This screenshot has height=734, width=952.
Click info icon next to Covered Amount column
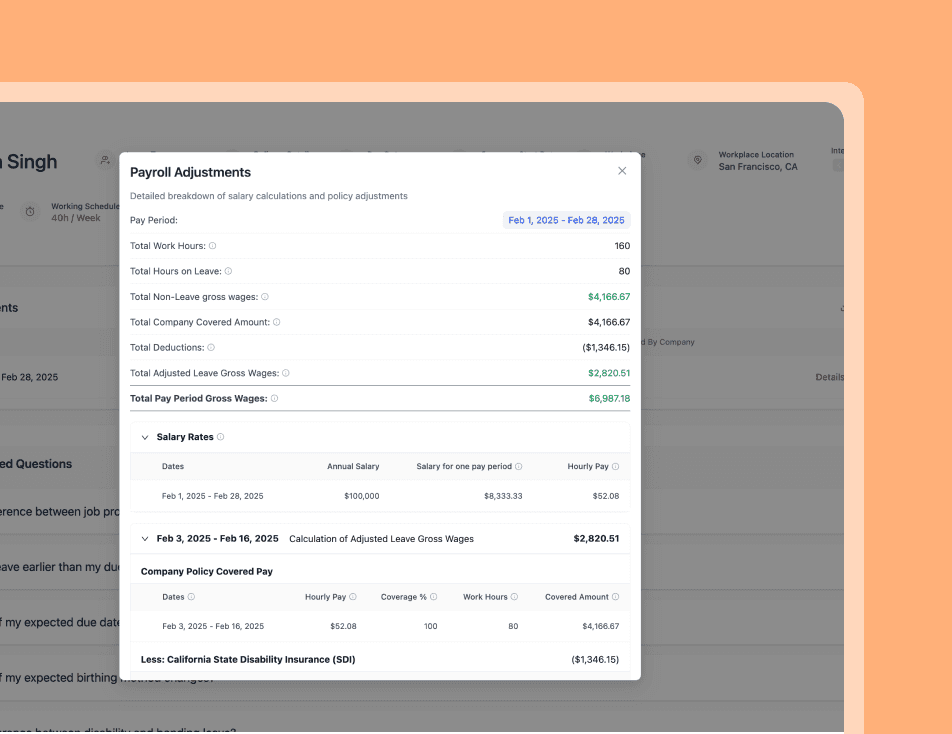pos(615,597)
